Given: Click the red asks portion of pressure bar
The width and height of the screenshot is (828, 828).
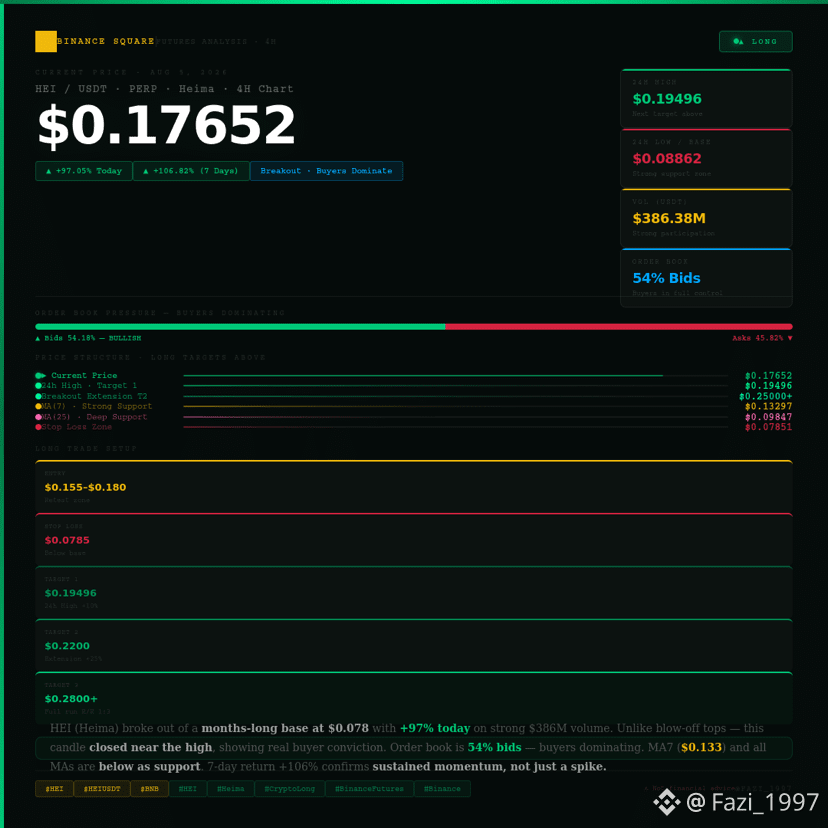Looking at the screenshot, I should click(x=619, y=327).
